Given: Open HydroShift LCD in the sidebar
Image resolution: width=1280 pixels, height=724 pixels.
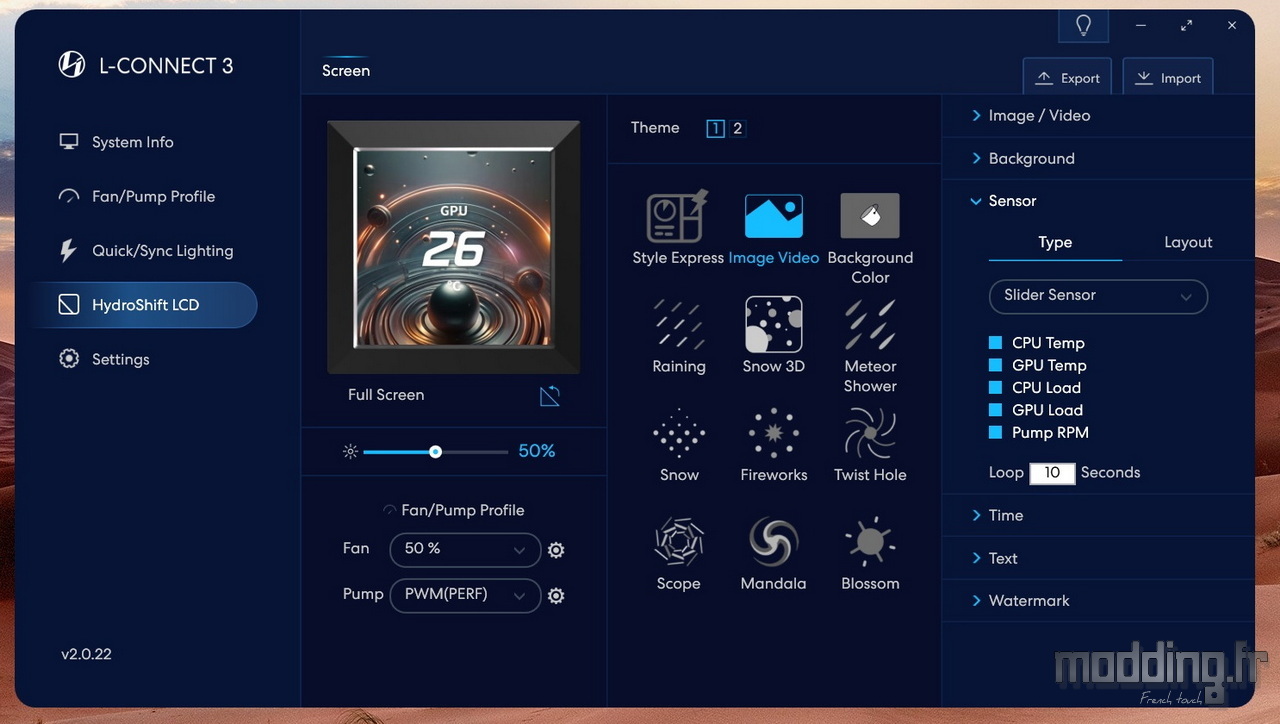Looking at the screenshot, I should point(143,305).
